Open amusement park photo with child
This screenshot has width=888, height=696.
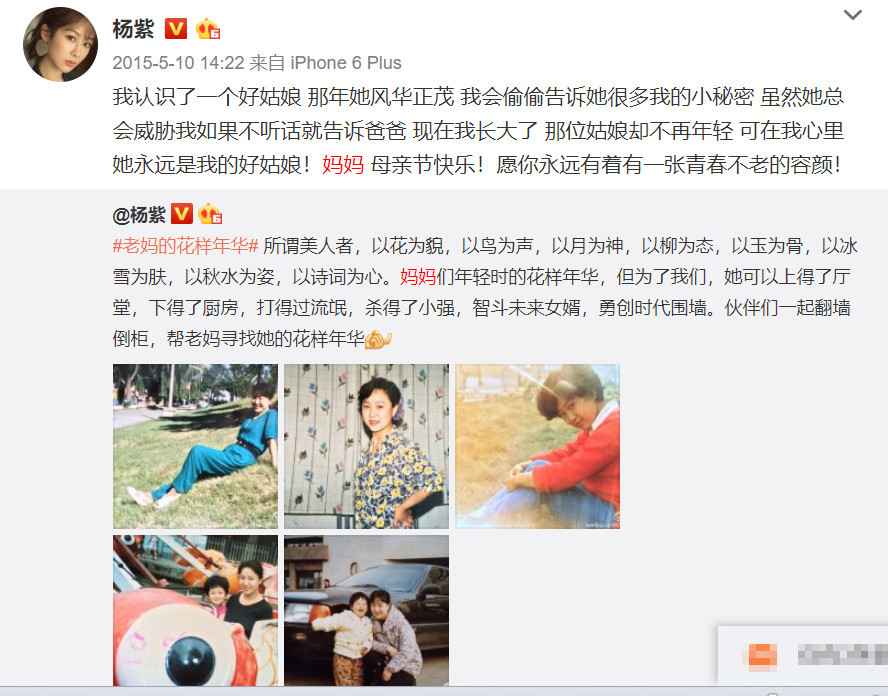pos(195,610)
